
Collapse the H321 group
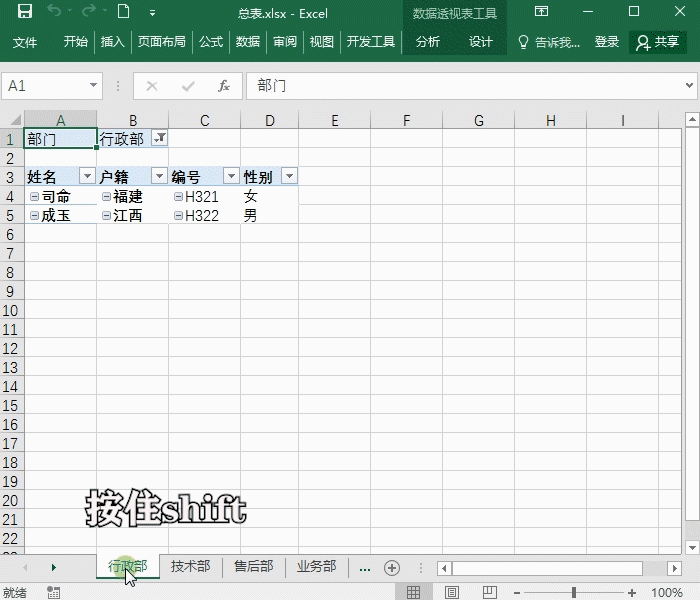coord(178,196)
